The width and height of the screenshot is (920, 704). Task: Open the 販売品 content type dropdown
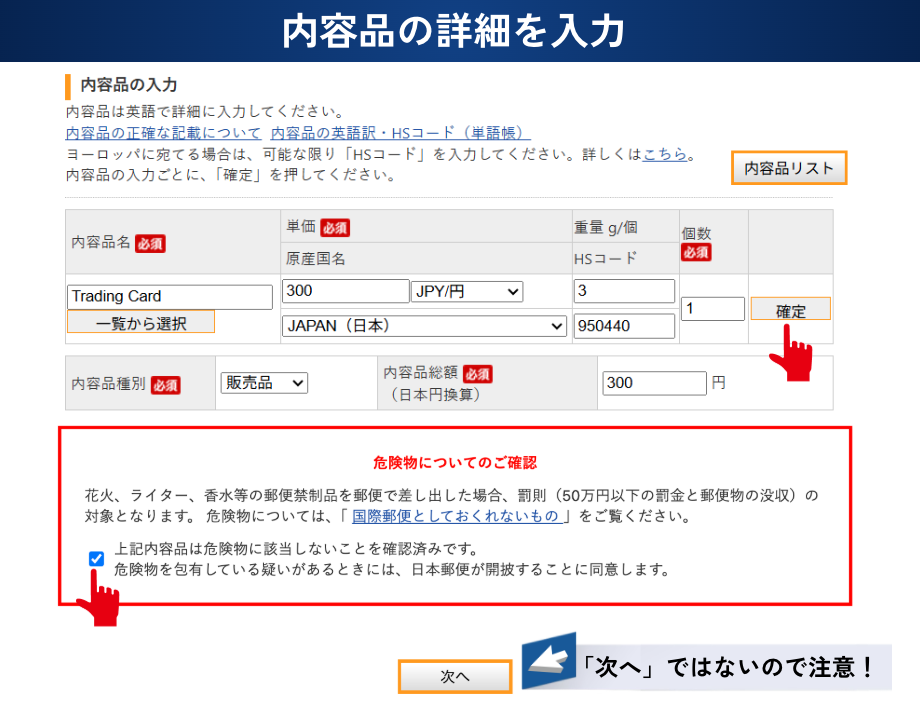tap(264, 383)
